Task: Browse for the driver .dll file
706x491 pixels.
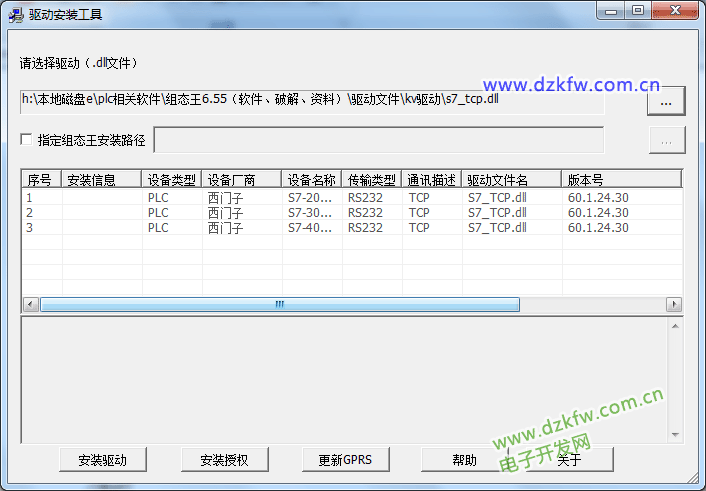Action: pos(666,101)
